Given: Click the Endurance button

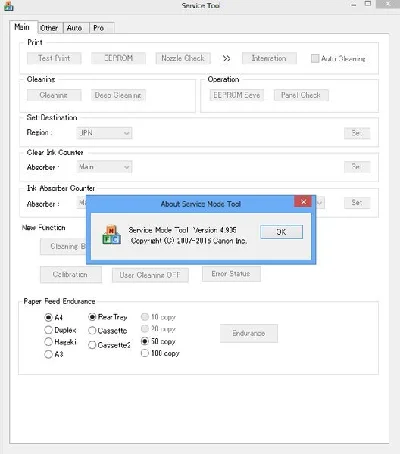Looking at the screenshot, I should (x=249, y=333).
